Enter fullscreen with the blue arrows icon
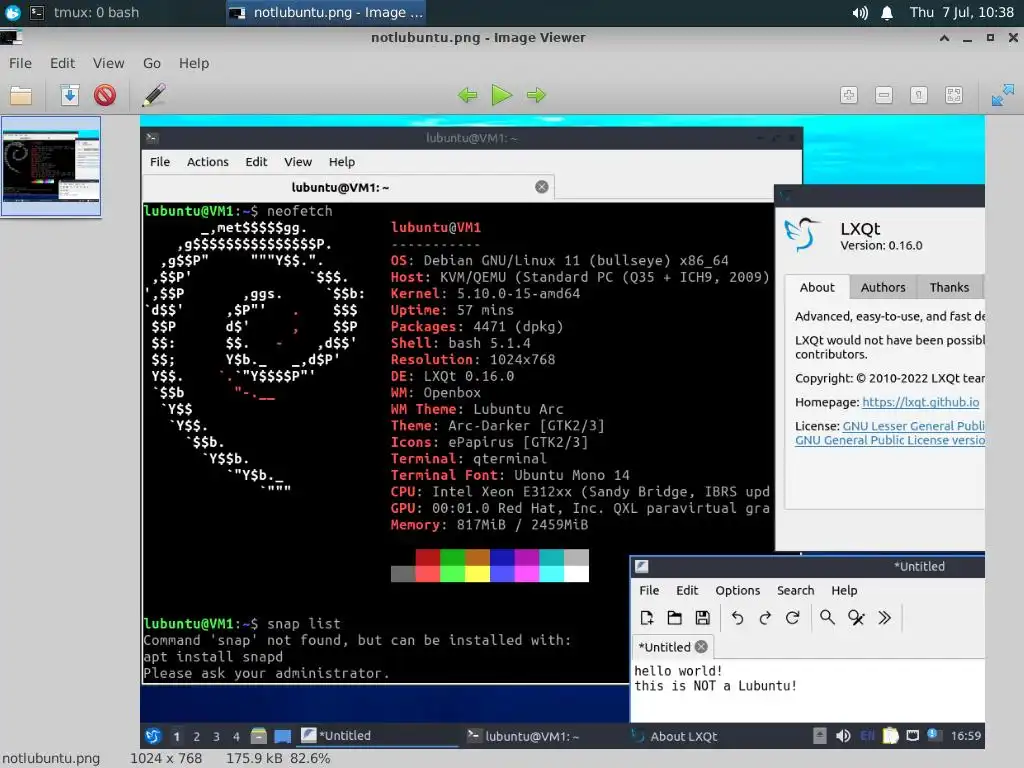Viewport: 1024px width, 768px height. coord(1002,95)
